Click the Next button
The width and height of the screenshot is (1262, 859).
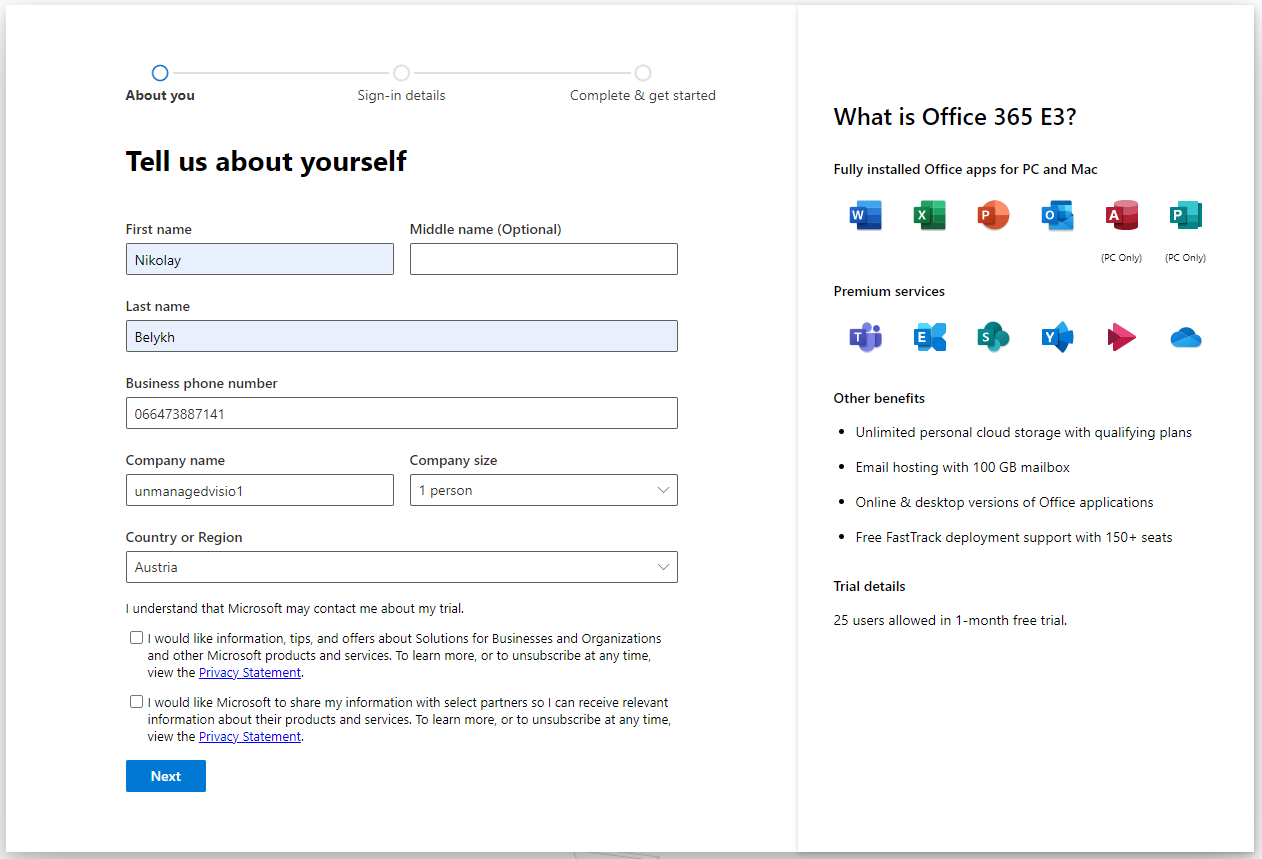[166, 776]
